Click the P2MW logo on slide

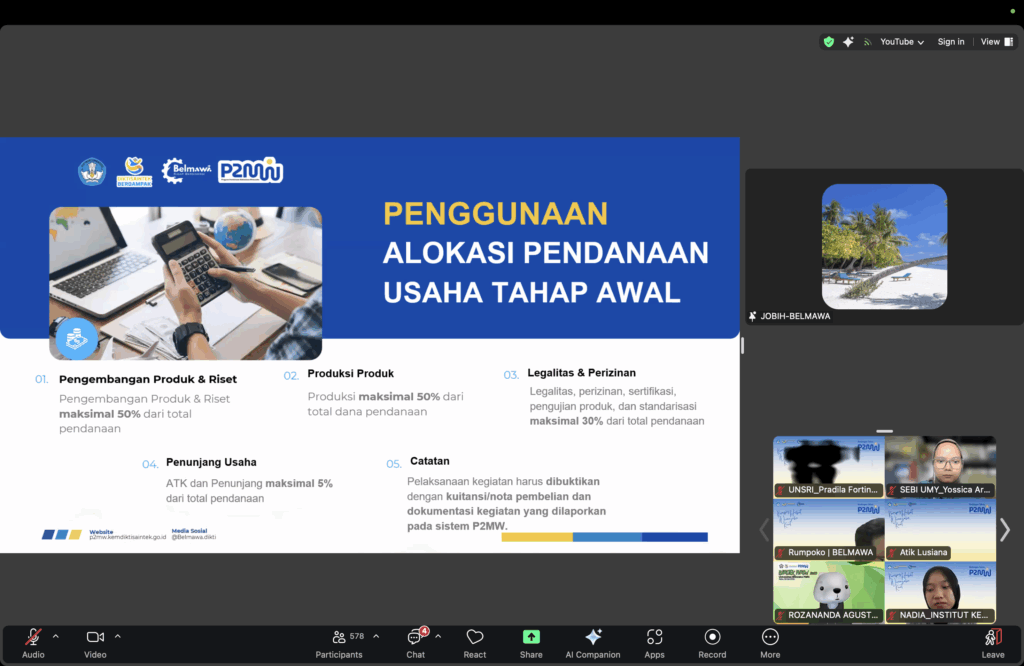[x=251, y=171]
